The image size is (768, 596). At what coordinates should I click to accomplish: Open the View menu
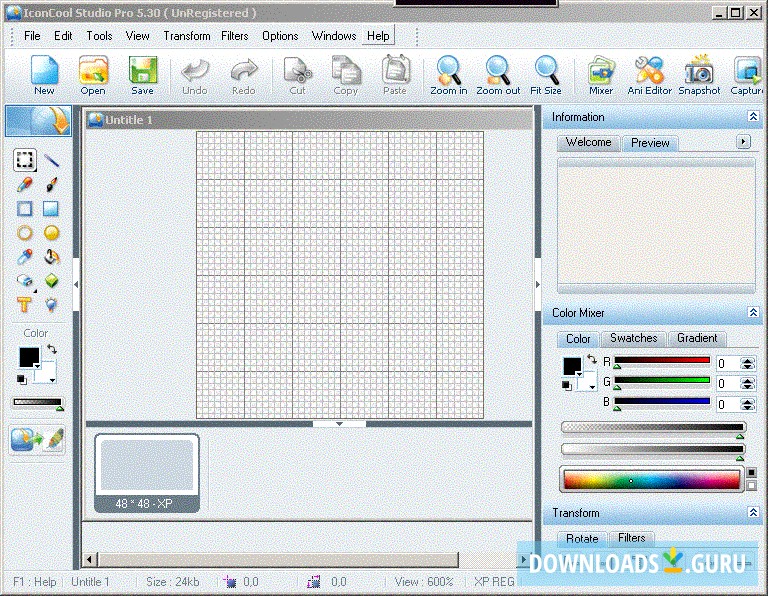138,36
